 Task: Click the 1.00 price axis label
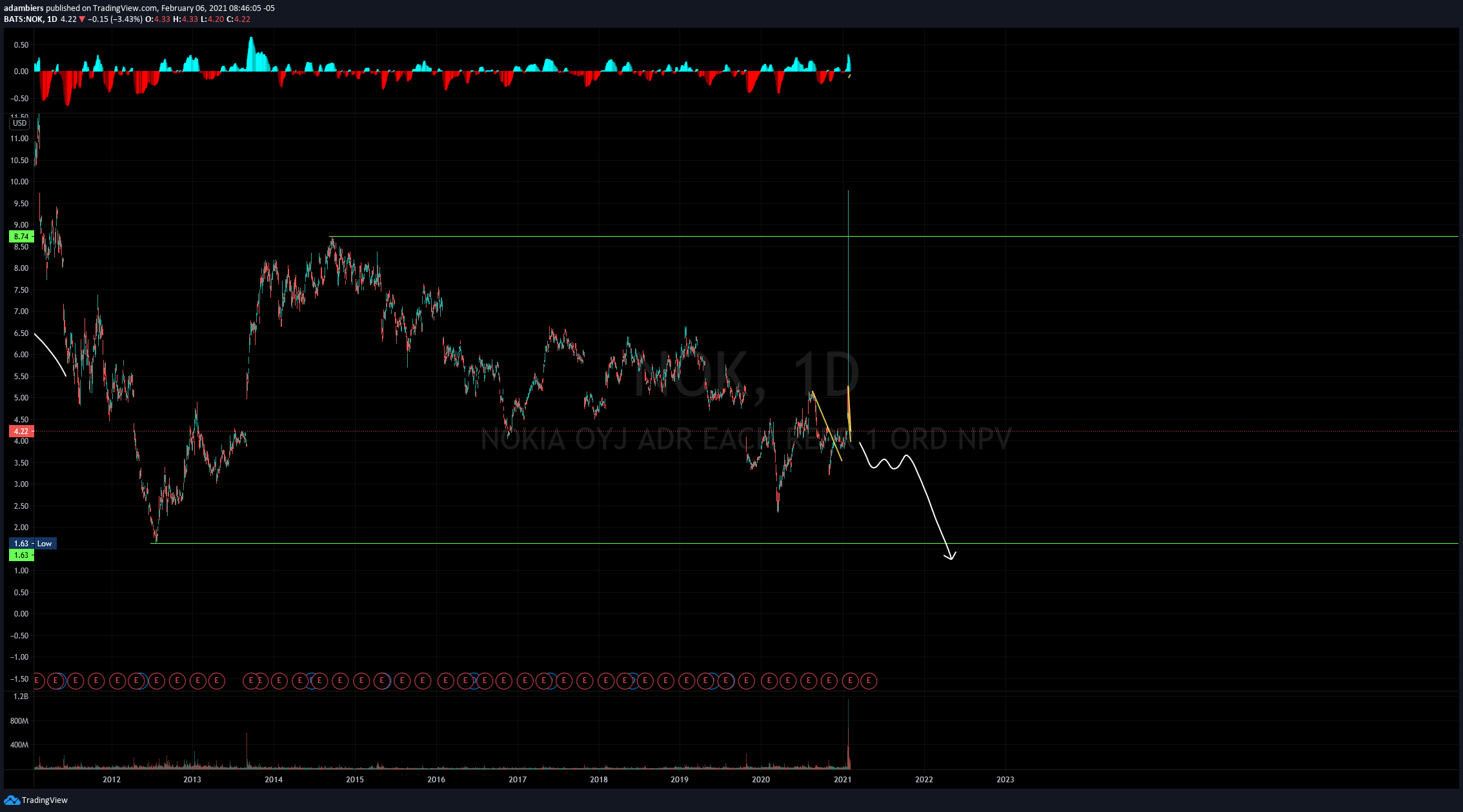(21, 571)
